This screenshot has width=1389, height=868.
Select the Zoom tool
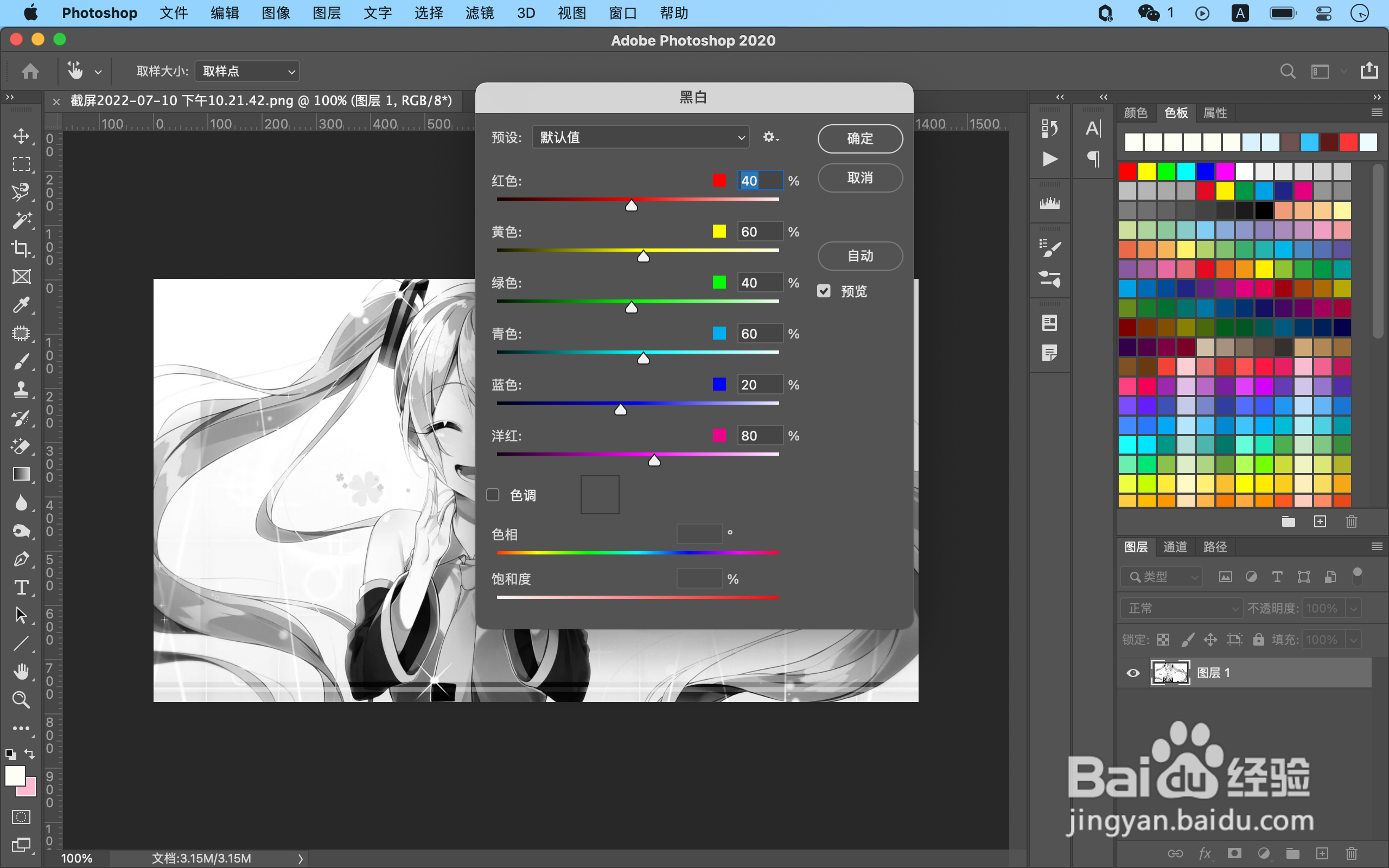pos(21,700)
